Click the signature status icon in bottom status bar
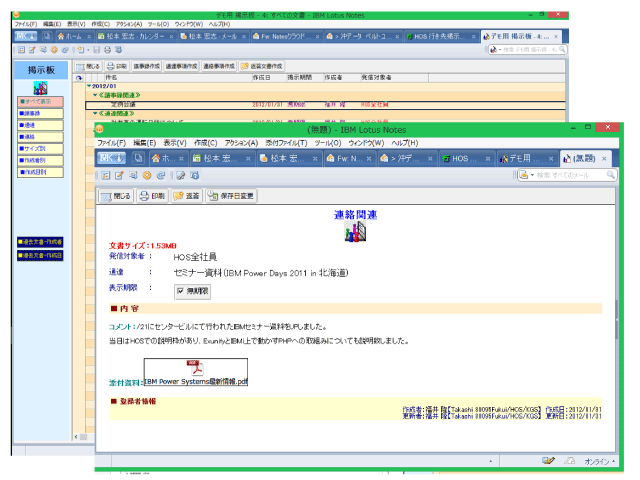 pyautogui.click(x=549, y=460)
